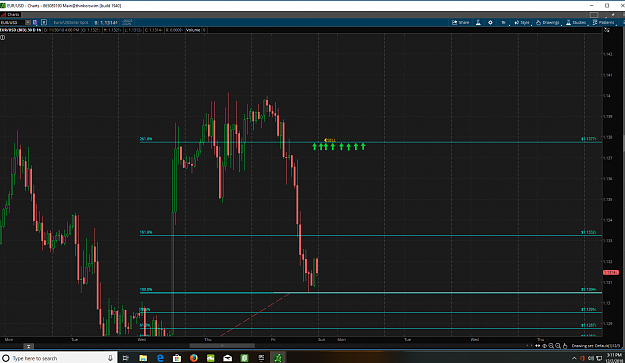Open chart settings gear icon

click(x=490, y=23)
